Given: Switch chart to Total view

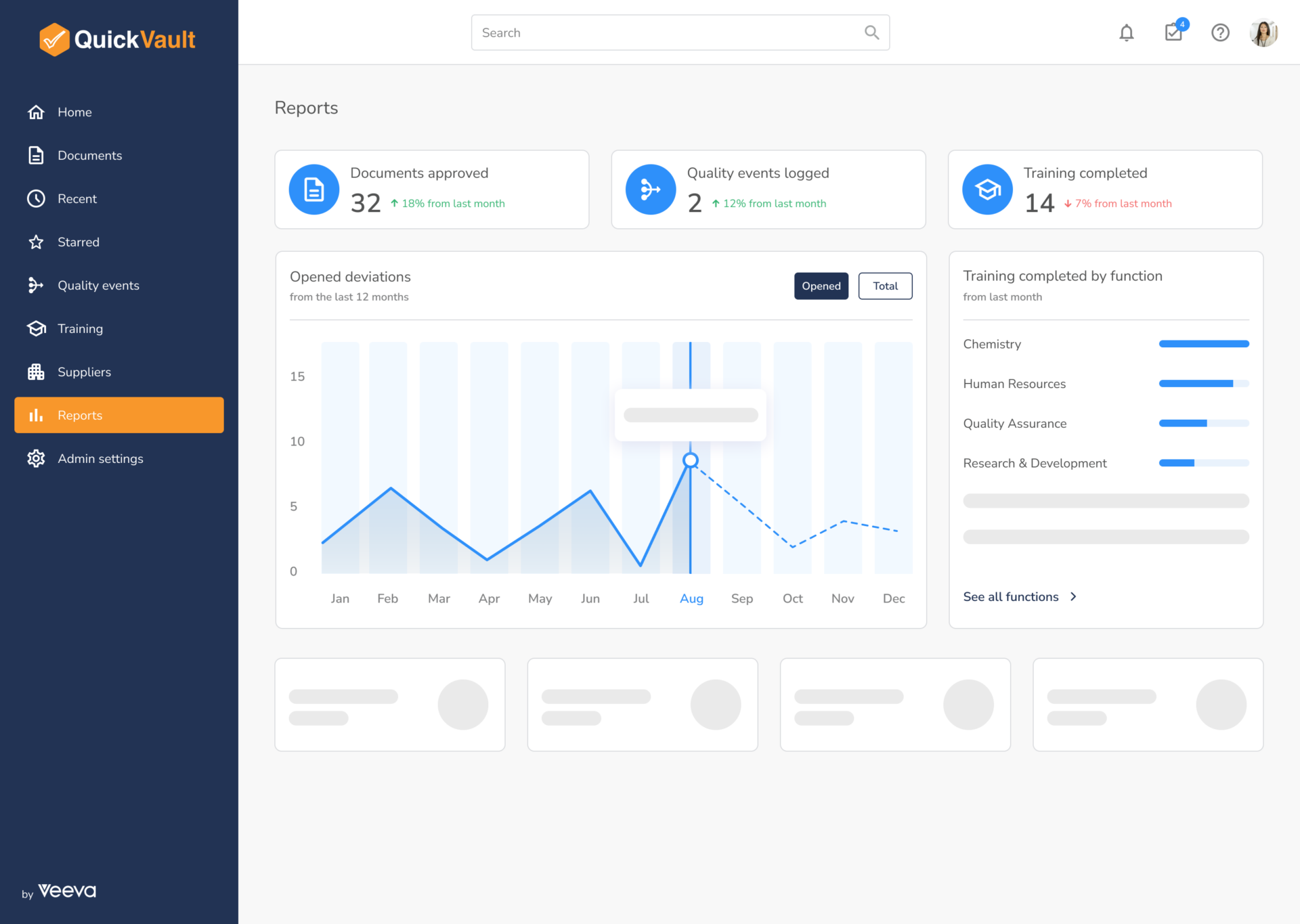Looking at the screenshot, I should [885, 286].
